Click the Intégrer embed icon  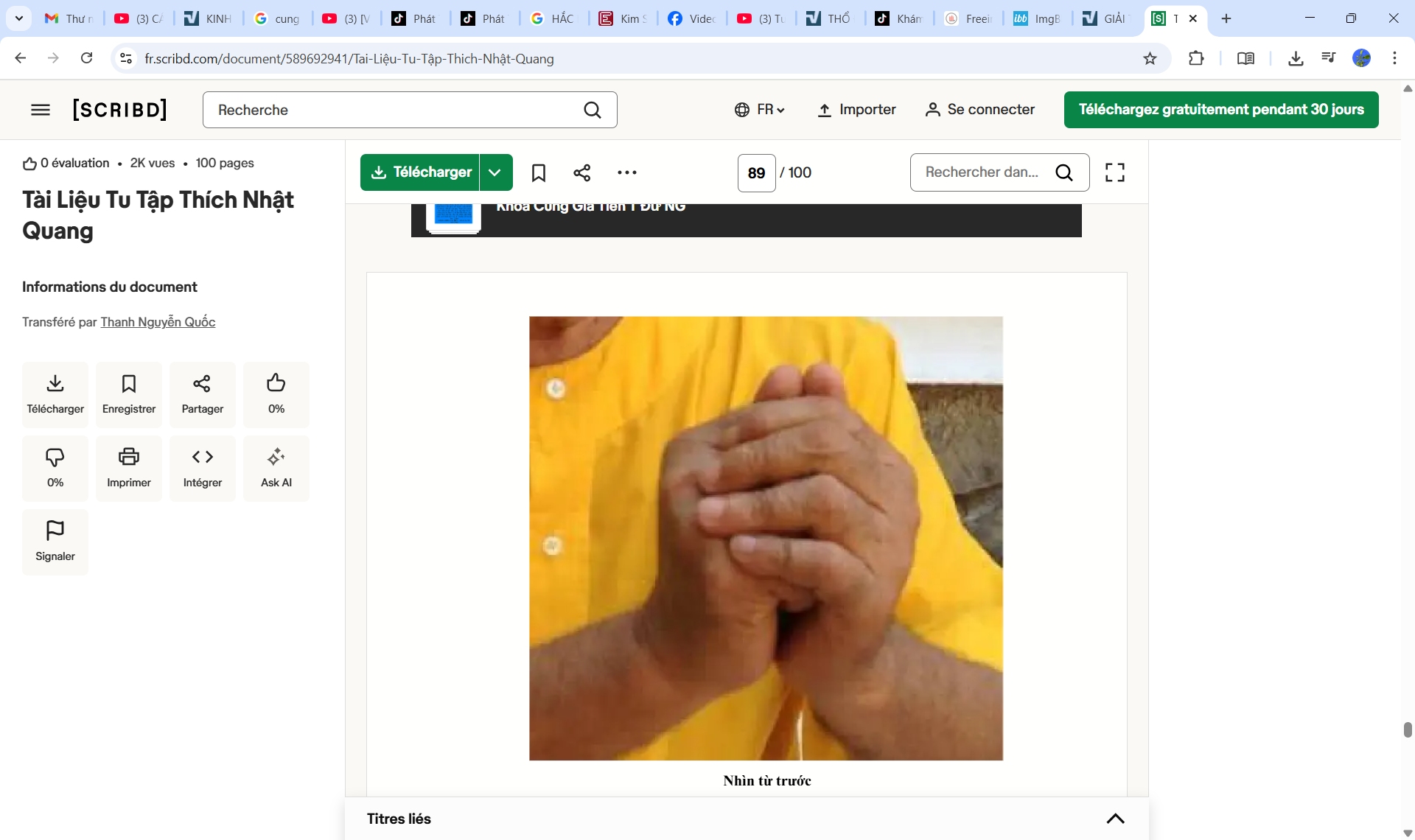point(203,468)
